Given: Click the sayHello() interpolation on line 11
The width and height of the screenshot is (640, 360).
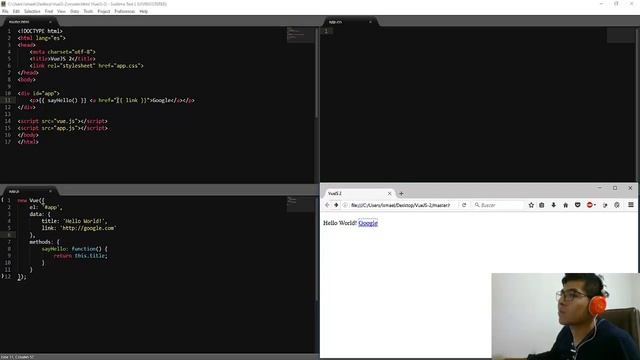Looking at the screenshot, I should [62, 100].
